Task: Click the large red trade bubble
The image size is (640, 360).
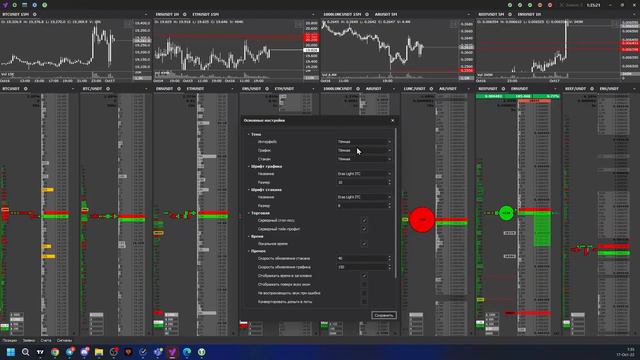Action: click(422, 220)
